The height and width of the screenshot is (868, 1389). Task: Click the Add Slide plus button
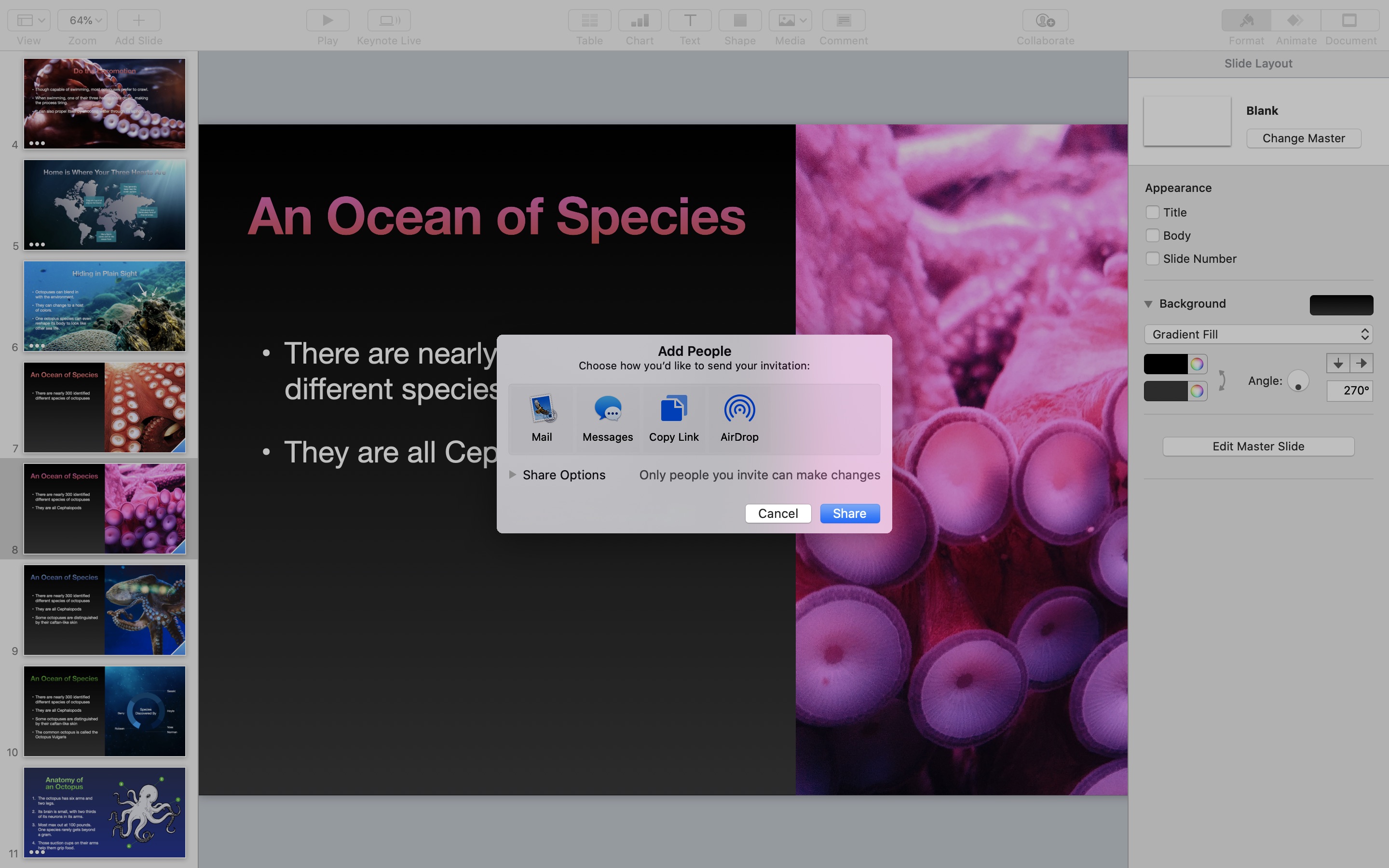138,21
